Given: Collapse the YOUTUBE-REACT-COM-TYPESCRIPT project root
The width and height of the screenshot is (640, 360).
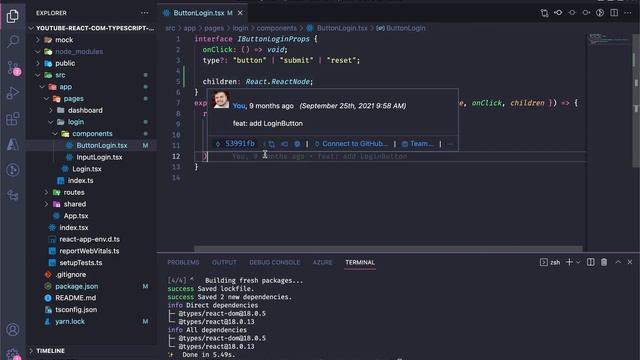Looking at the screenshot, I should (91, 28).
